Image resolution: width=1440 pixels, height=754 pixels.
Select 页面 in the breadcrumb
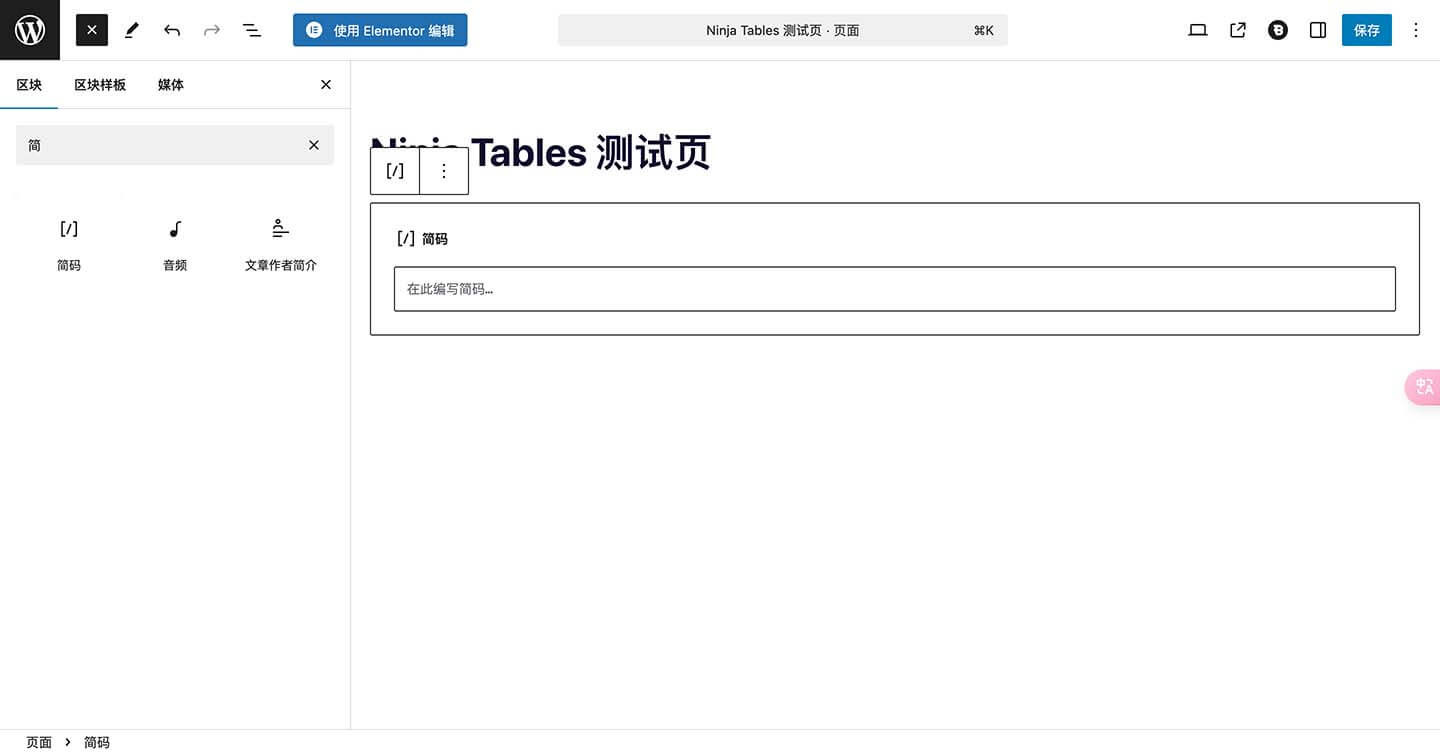(39, 742)
